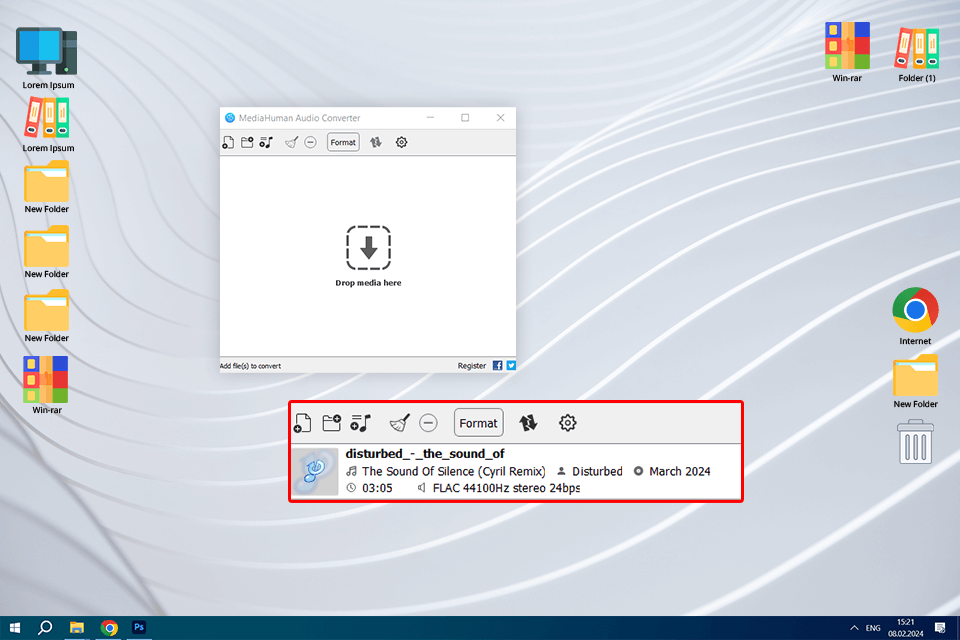Open the Twitter icon in status bar
This screenshot has width=960, height=640.
coord(511,366)
